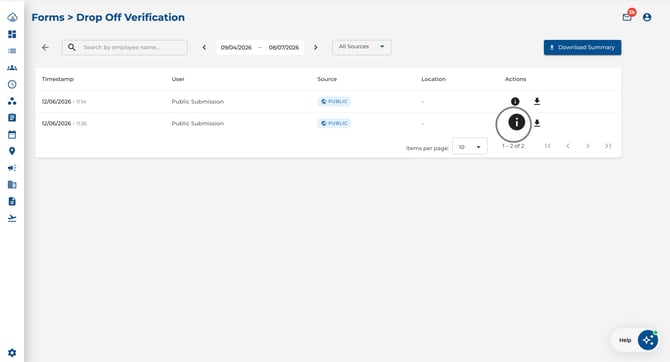This screenshot has height=362, width=670.
Task: Go to the next results page
Action: pos(588,146)
